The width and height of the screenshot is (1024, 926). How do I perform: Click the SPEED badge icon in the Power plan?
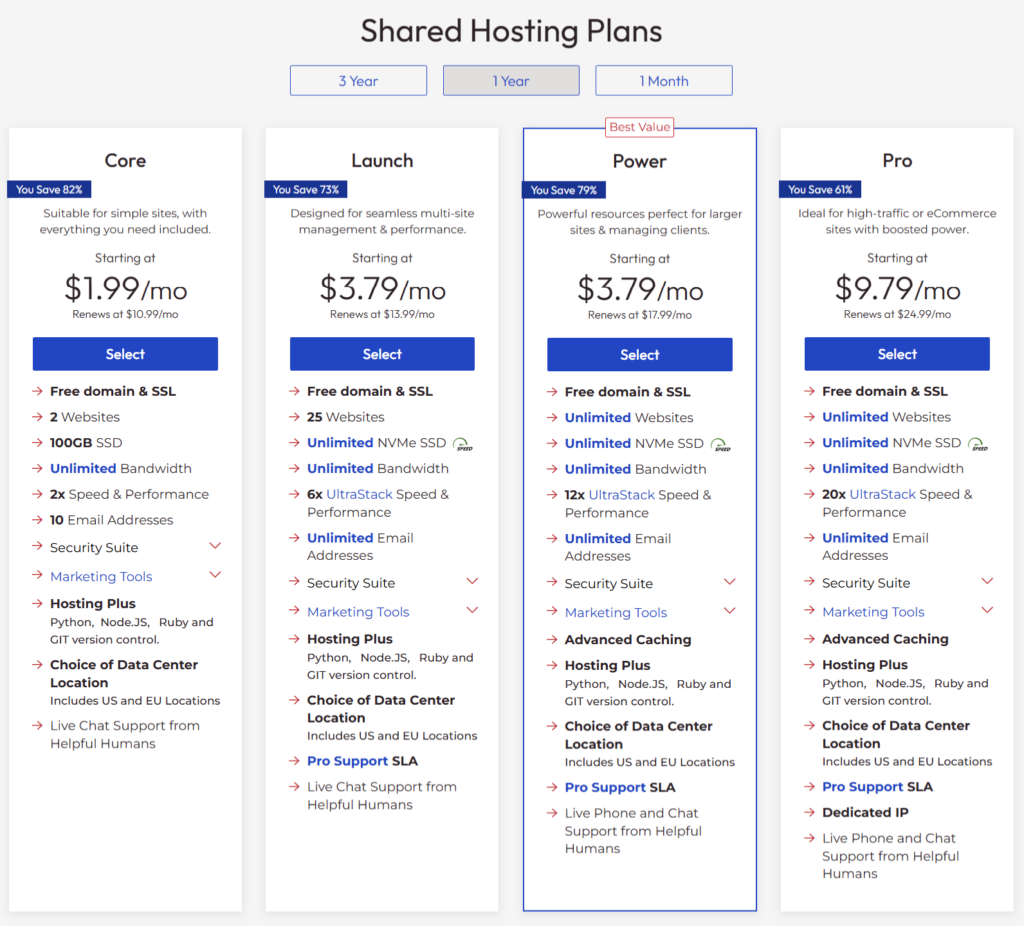(x=718, y=443)
